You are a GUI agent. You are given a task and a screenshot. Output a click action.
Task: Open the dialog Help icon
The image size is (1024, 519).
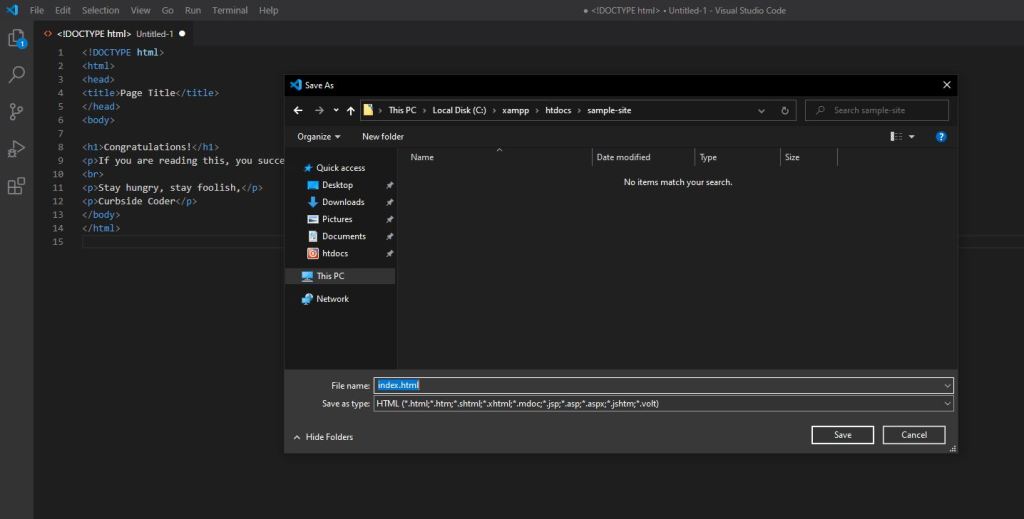[x=941, y=136]
